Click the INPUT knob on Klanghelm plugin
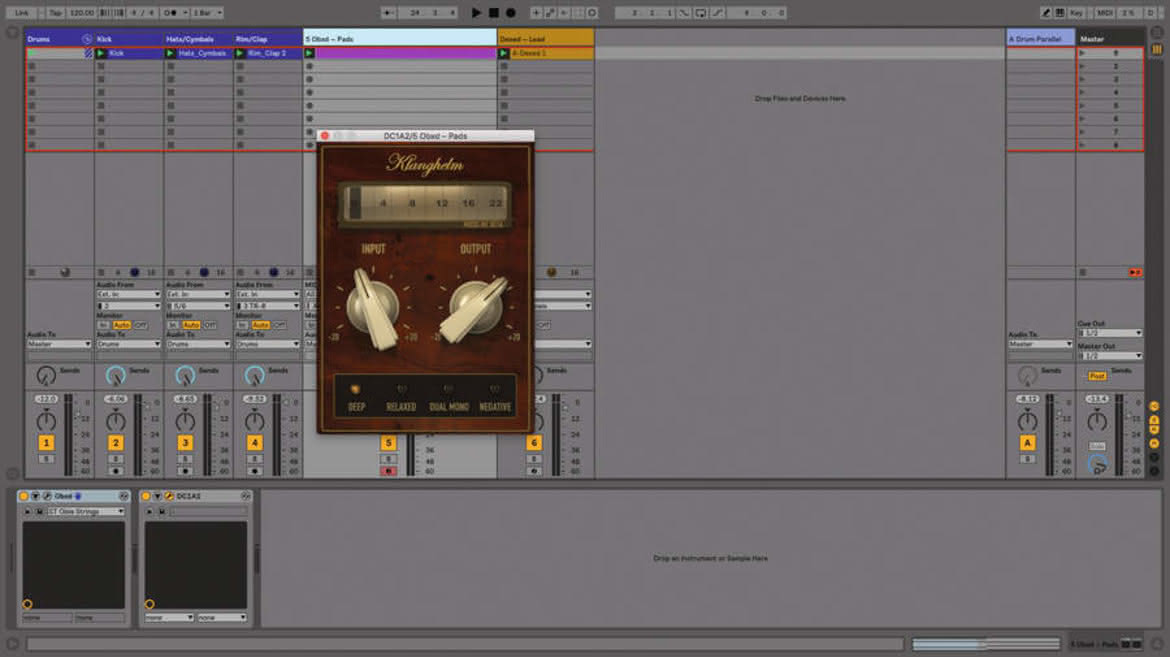The height and width of the screenshot is (657, 1170). pos(374,308)
